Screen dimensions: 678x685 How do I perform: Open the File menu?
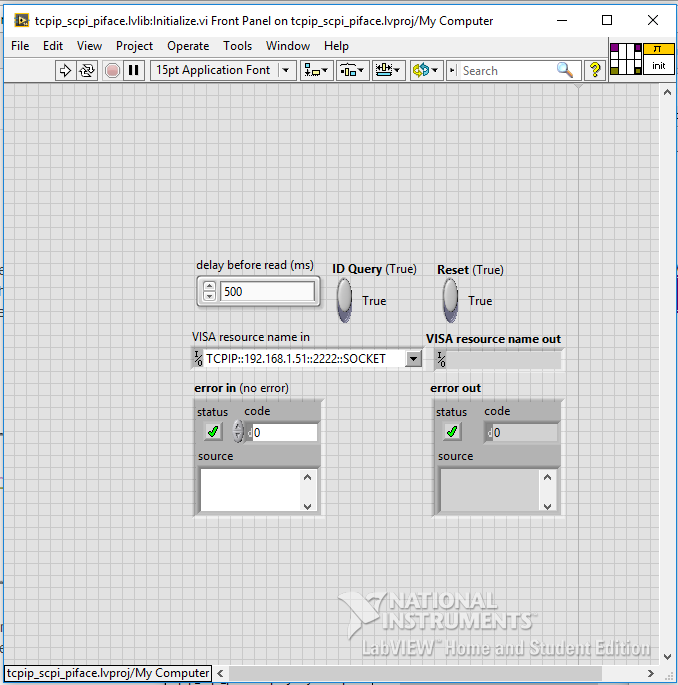click(x=20, y=46)
